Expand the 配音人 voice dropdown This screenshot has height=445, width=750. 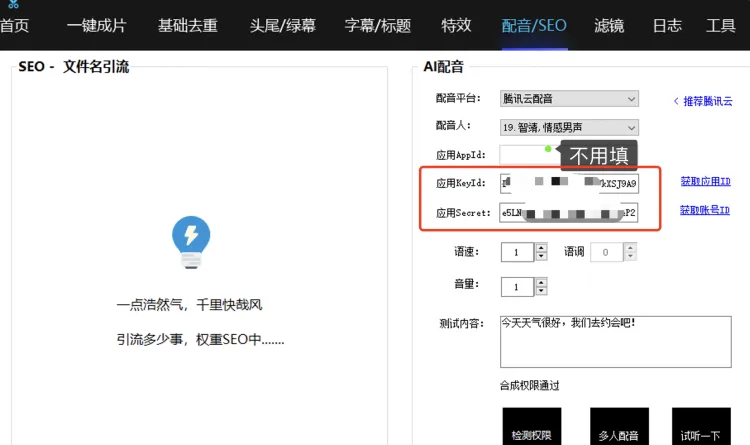point(569,127)
